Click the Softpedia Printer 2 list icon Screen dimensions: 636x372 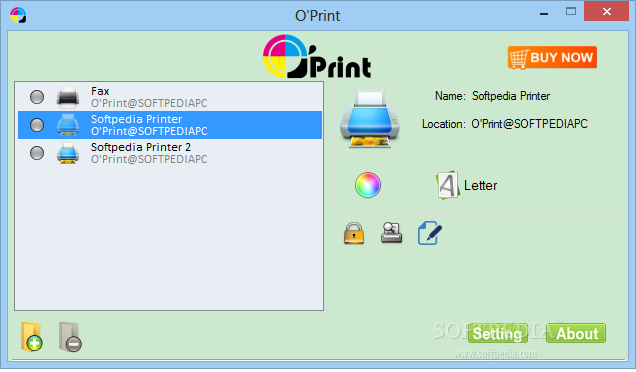click(68, 153)
